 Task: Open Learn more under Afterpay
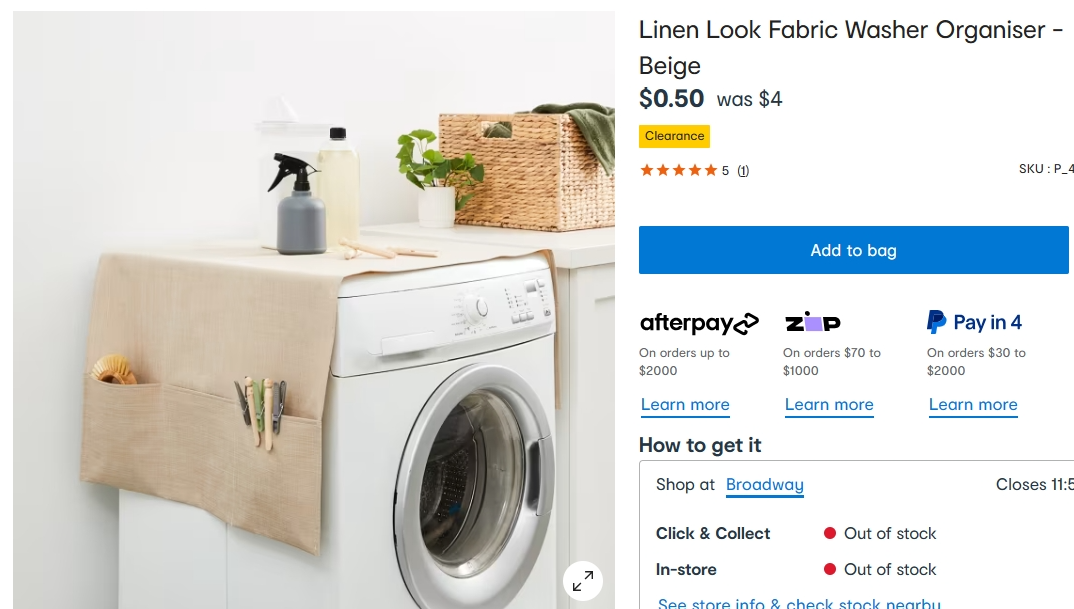685,405
